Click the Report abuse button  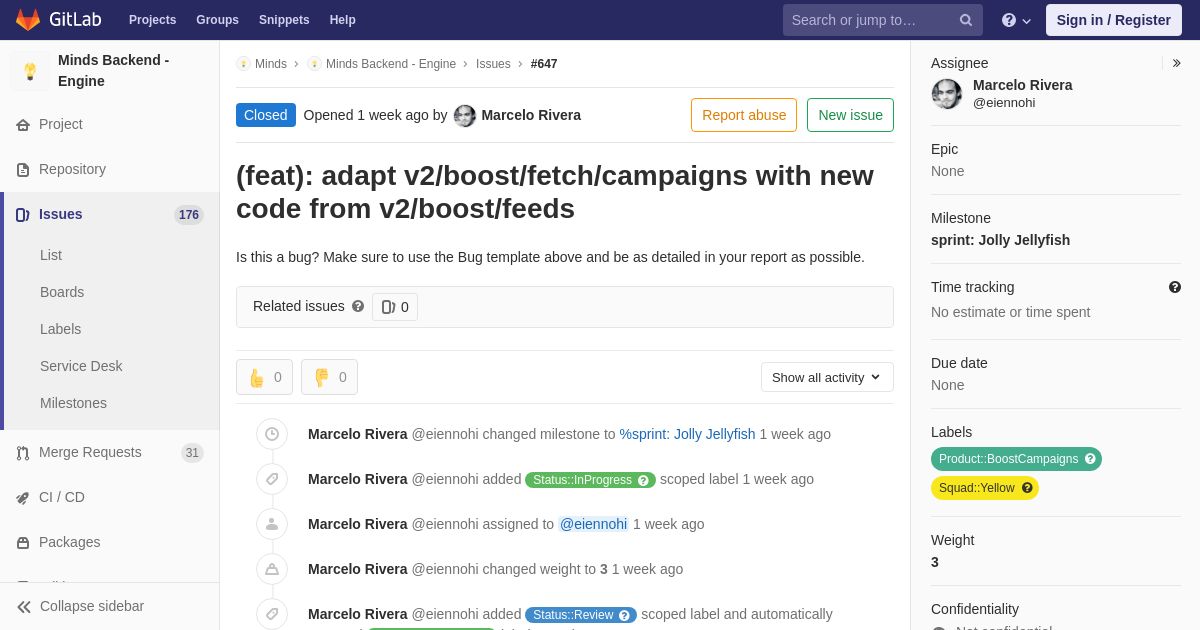coord(744,115)
